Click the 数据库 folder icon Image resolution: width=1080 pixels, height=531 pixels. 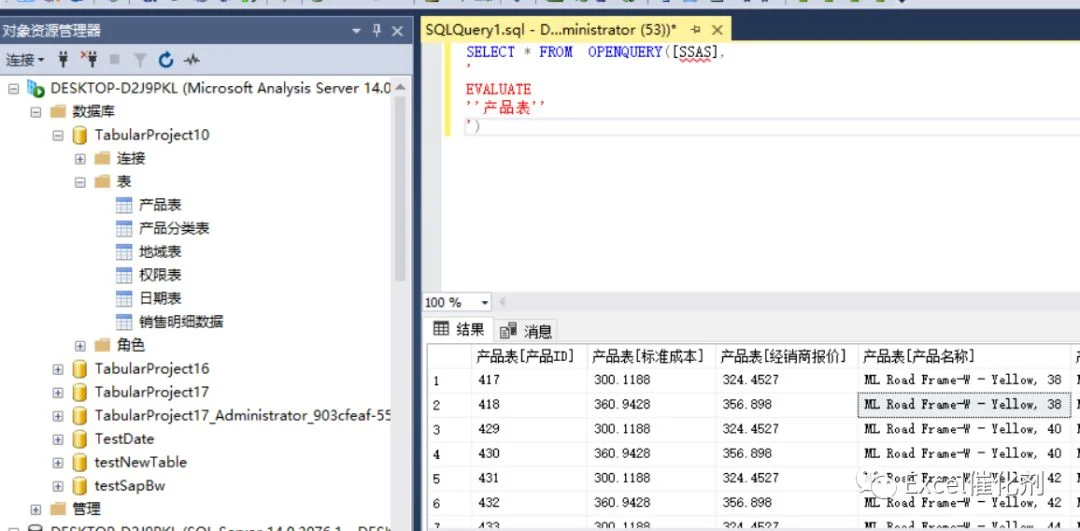tap(58, 112)
